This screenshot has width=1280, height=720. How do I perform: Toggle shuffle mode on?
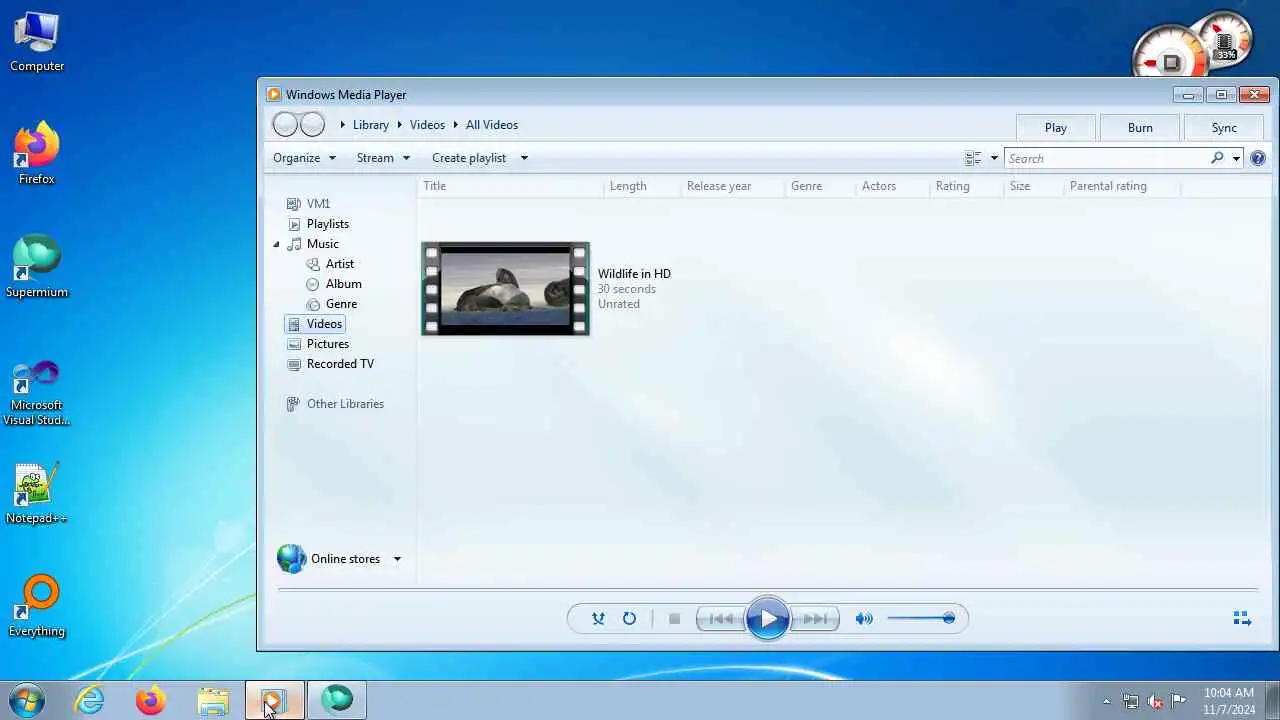(598, 618)
